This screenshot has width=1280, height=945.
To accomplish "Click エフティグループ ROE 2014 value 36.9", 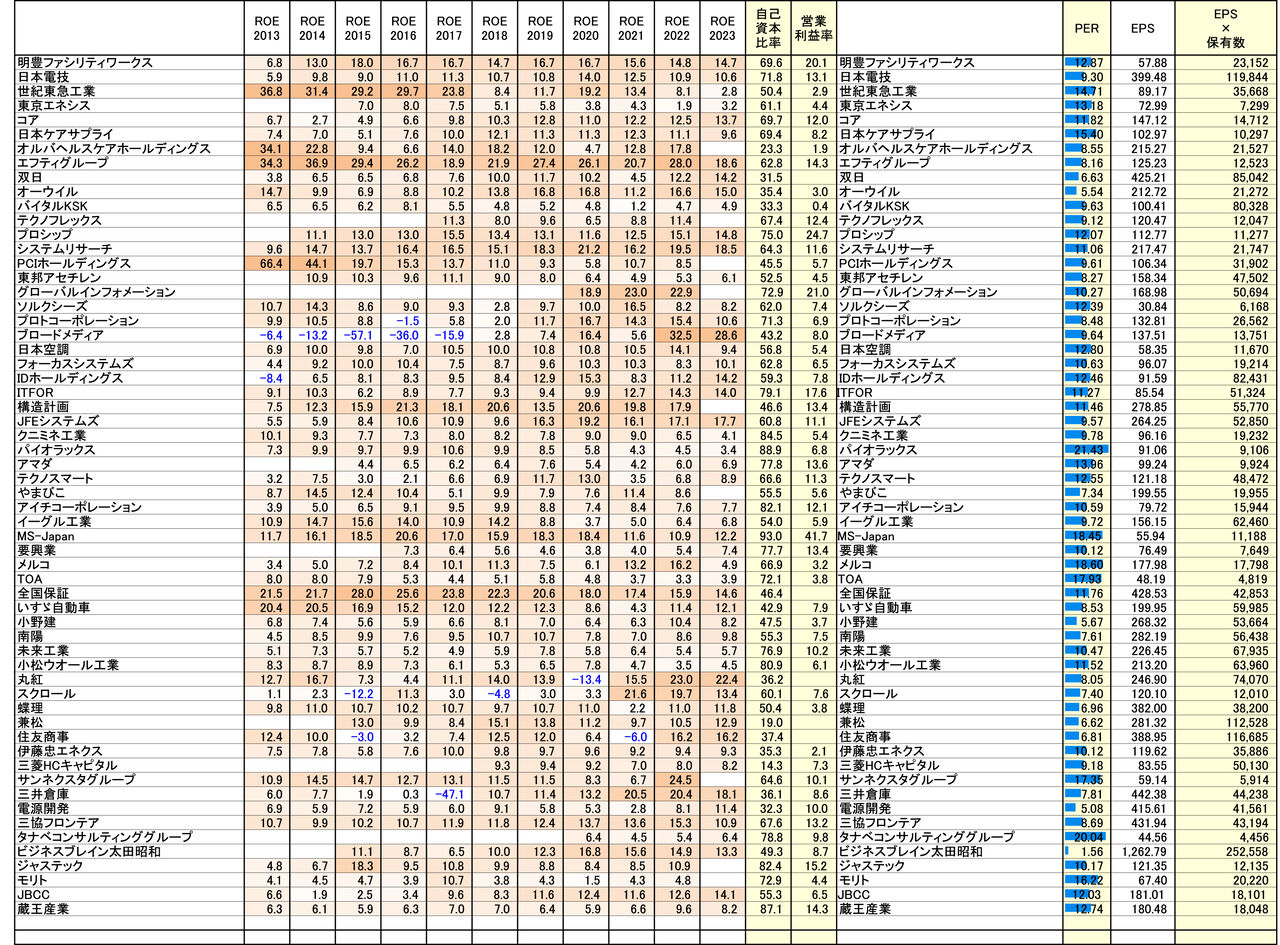I will click(316, 162).
